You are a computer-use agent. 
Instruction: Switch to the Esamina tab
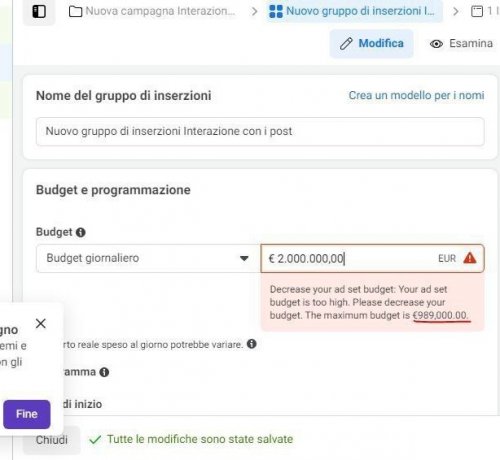(462, 44)
